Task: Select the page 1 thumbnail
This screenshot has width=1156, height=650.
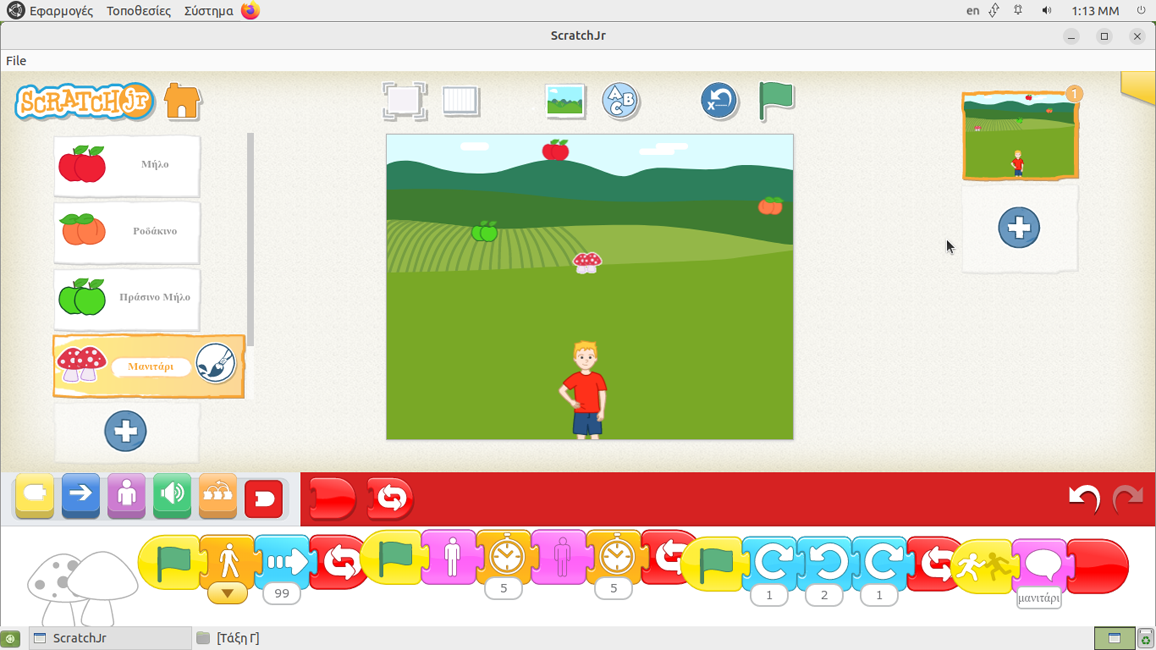Action: [1019, 137]
